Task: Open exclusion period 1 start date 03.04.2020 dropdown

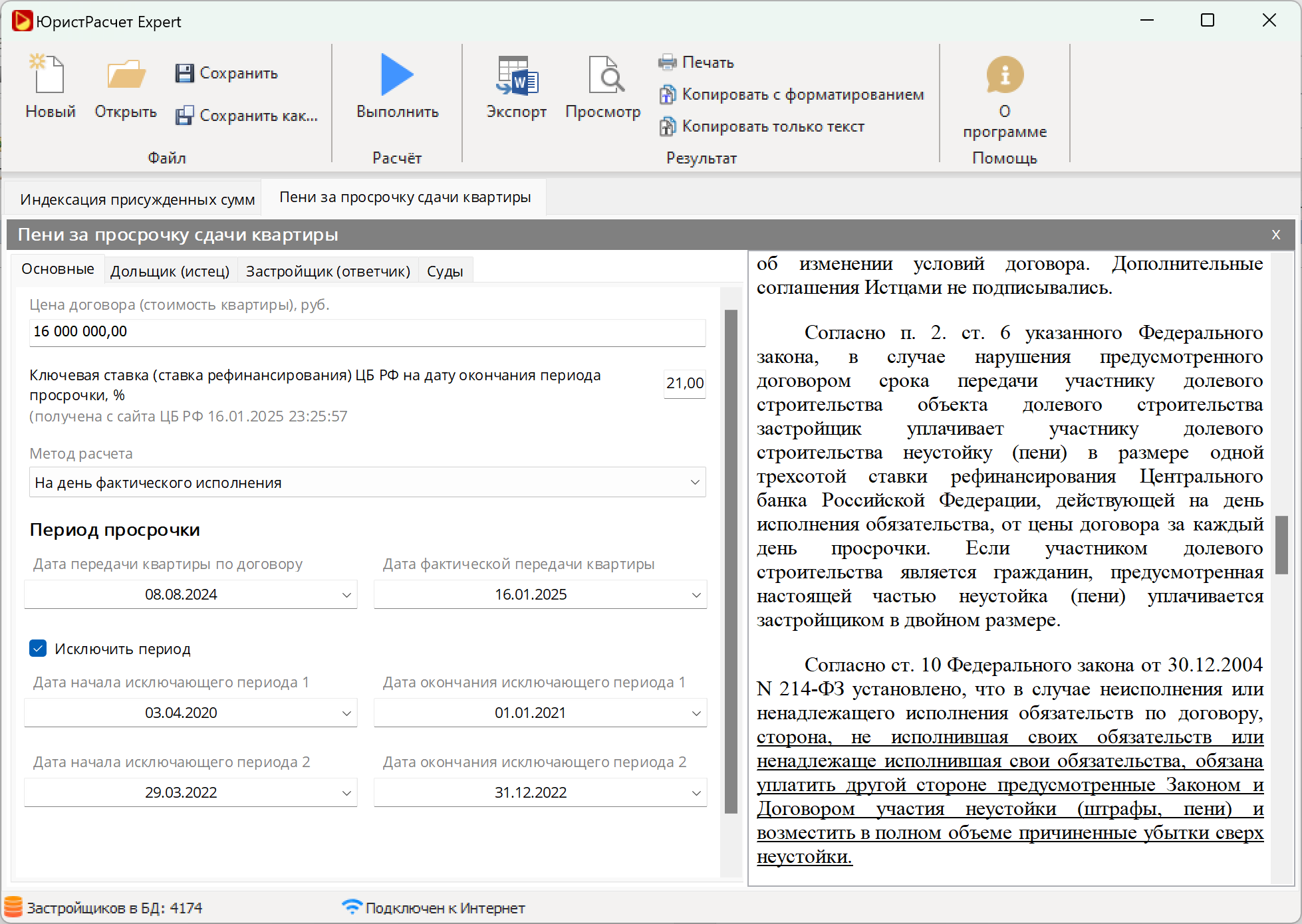Action: 191,713
